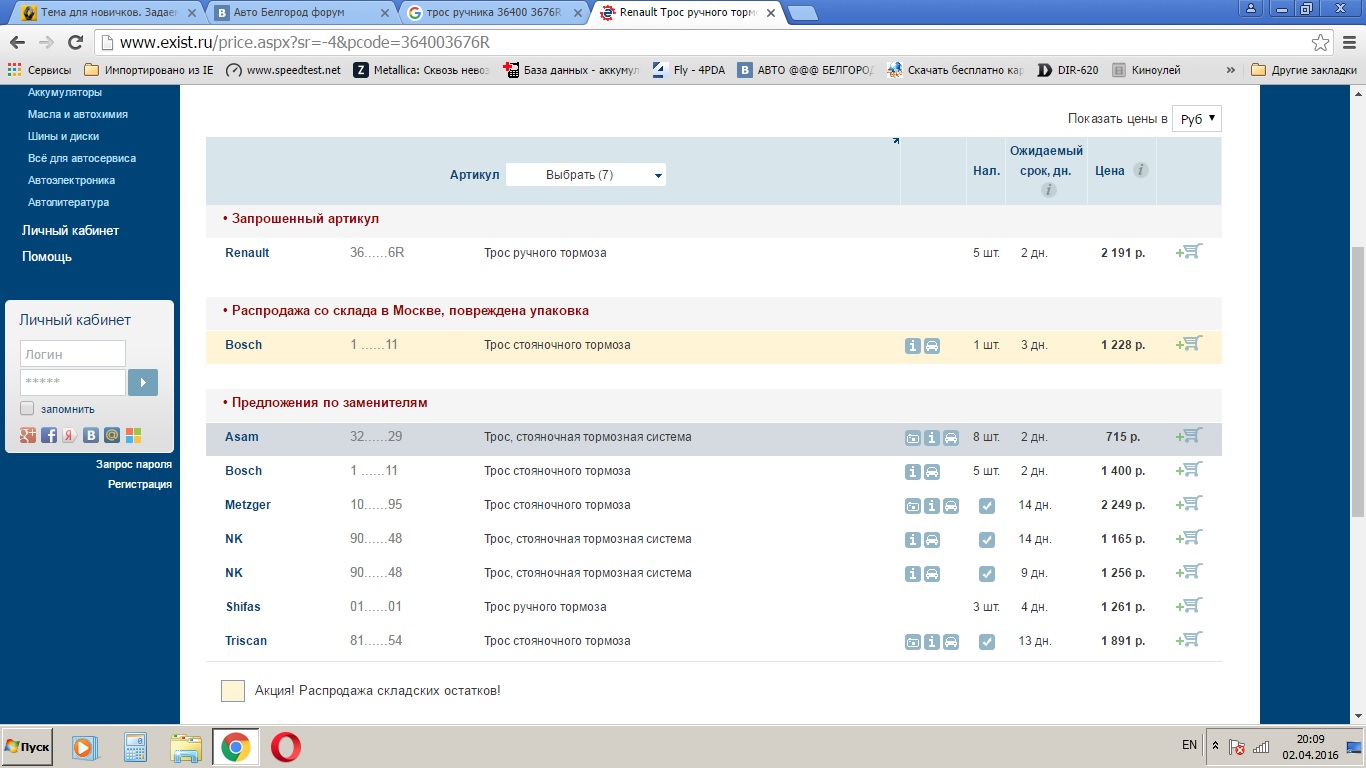The width and height of the screenshot is (1366, 768).
Task: Switch to the трос ручника Google search tab
Action: click(494, 13)
